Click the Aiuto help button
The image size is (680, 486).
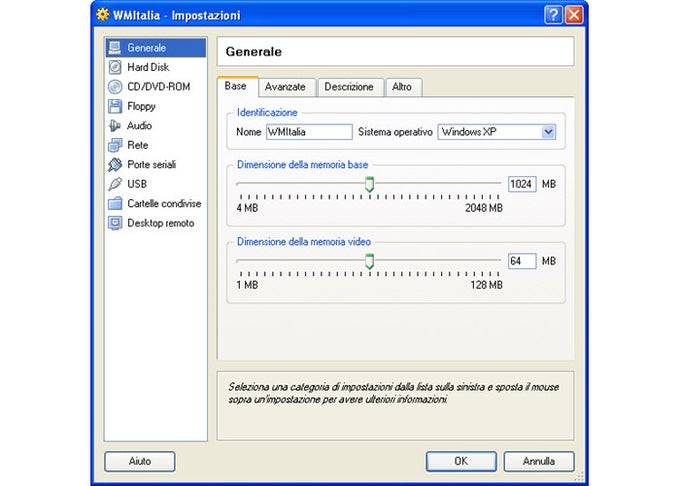[140, 461]
